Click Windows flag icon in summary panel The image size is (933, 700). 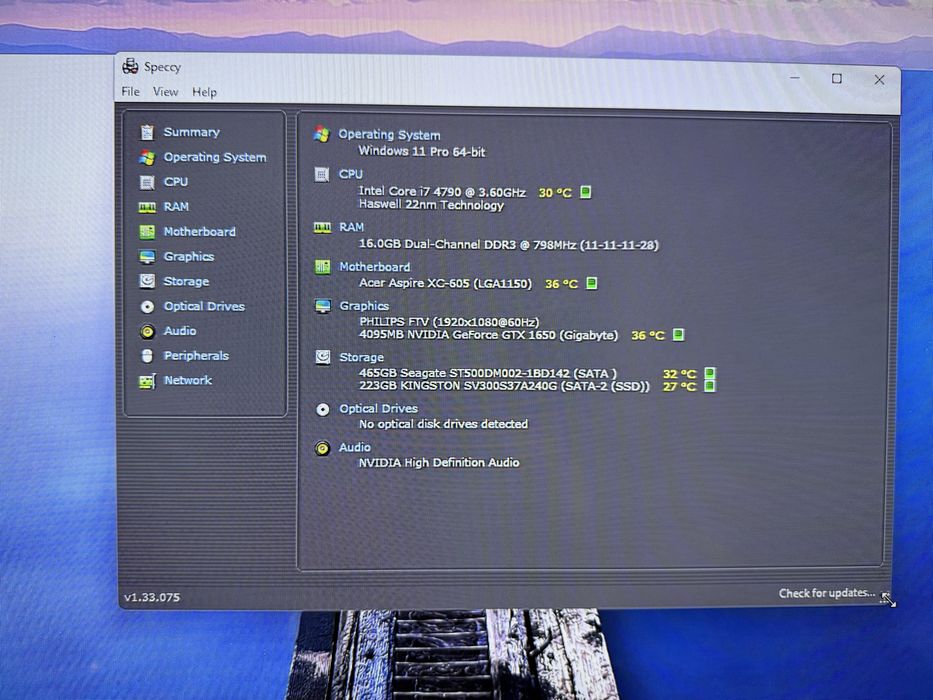pos(322,134)
